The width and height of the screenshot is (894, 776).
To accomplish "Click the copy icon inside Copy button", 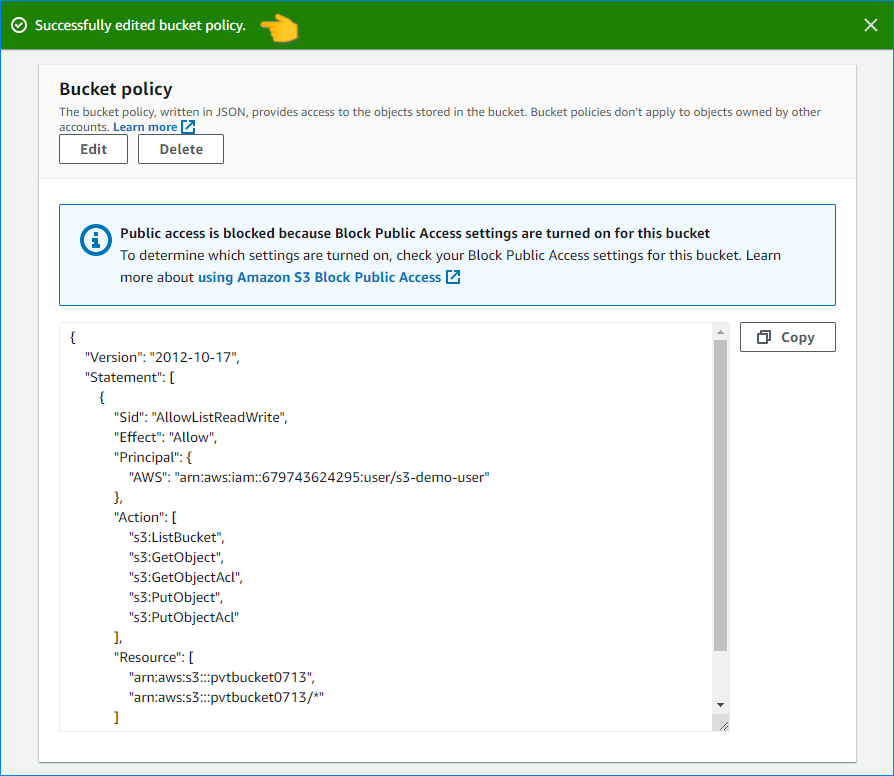I will tap(764, 338).
